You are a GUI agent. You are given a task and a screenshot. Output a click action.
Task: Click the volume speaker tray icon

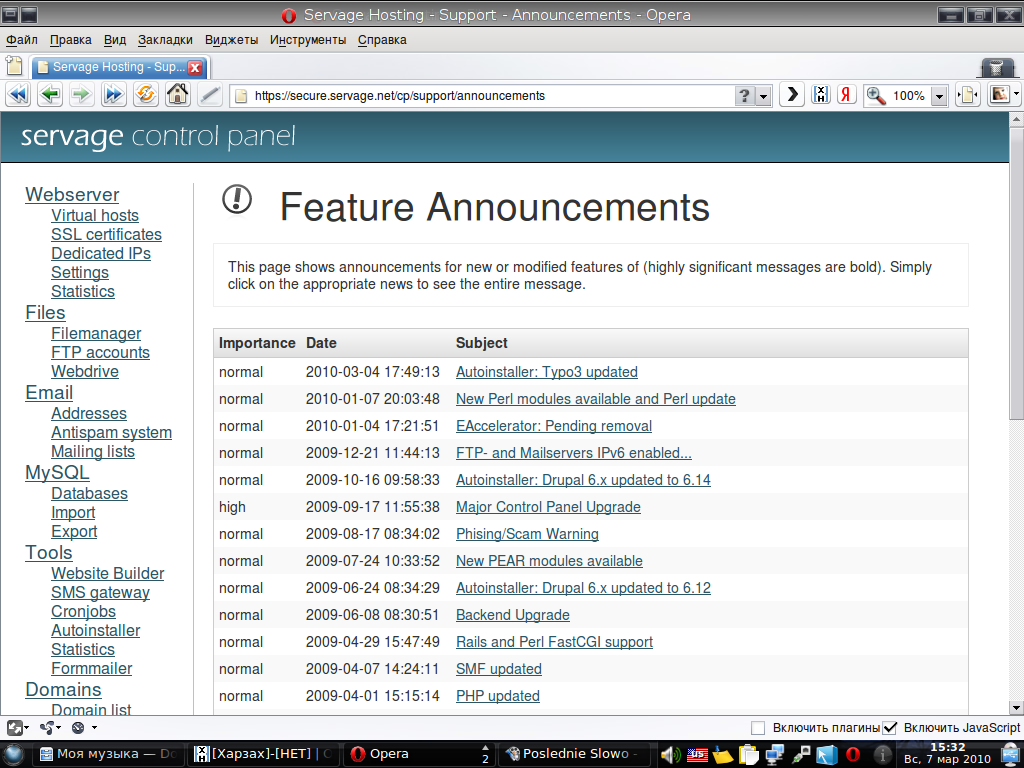click(671, 755)
